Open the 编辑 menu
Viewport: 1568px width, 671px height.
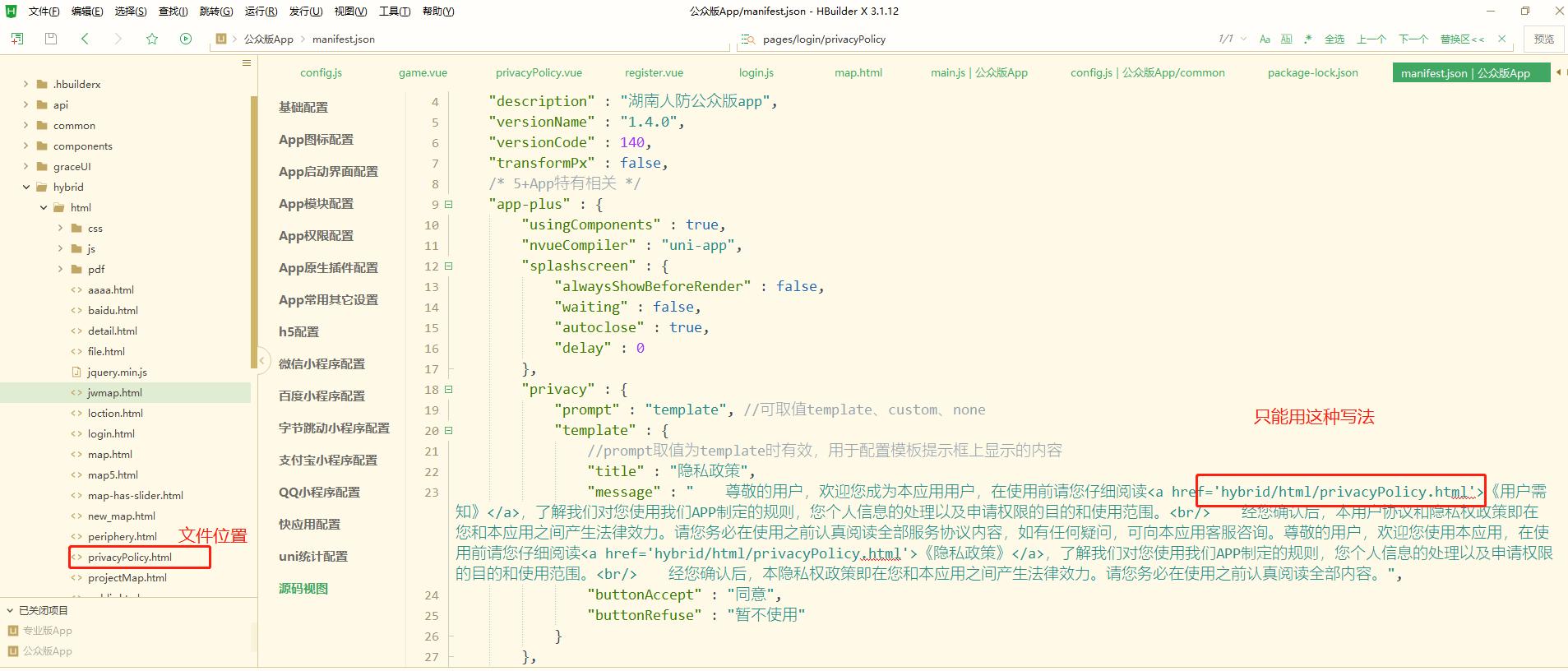(87, 12)
